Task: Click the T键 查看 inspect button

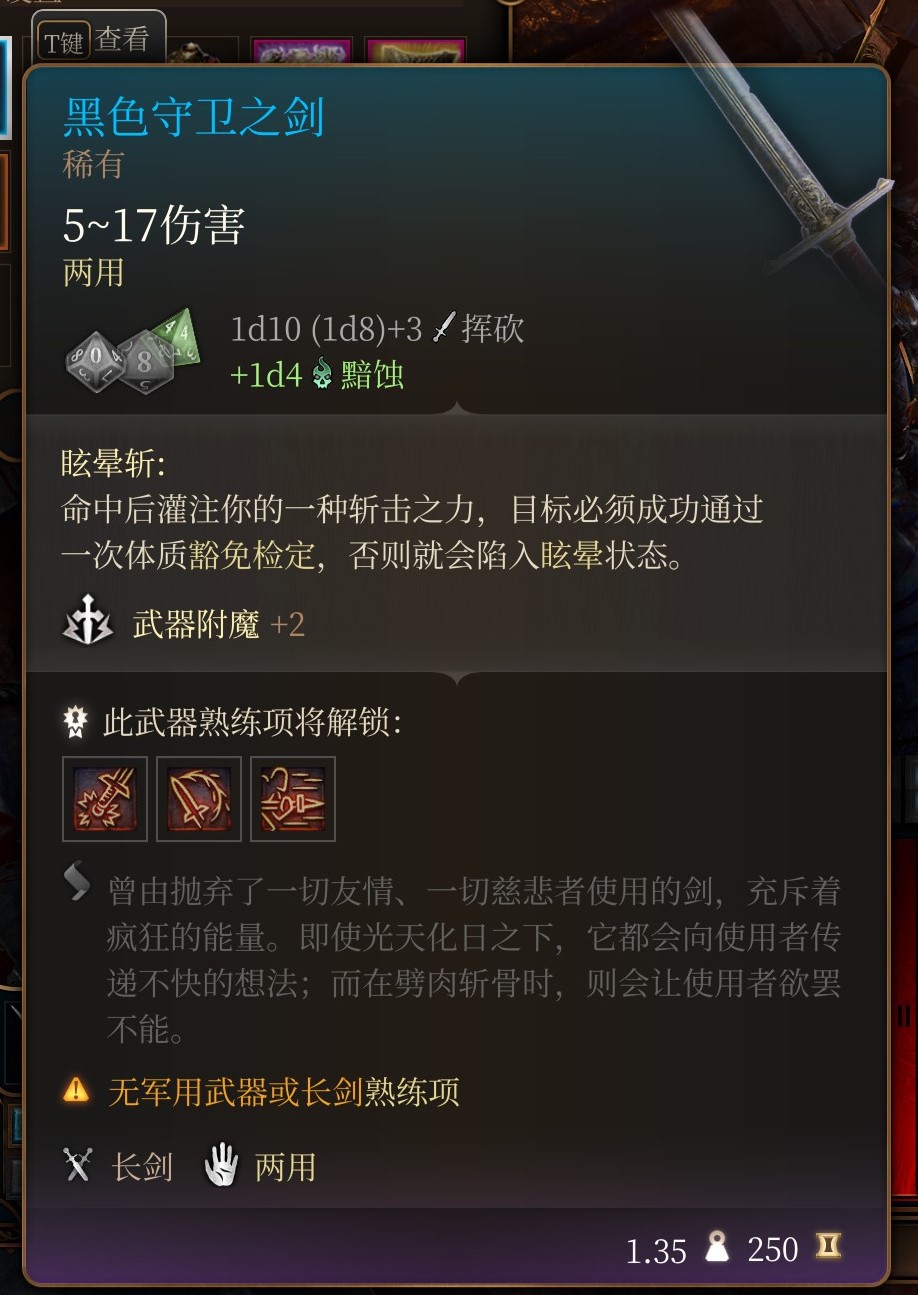Action: 98,41
